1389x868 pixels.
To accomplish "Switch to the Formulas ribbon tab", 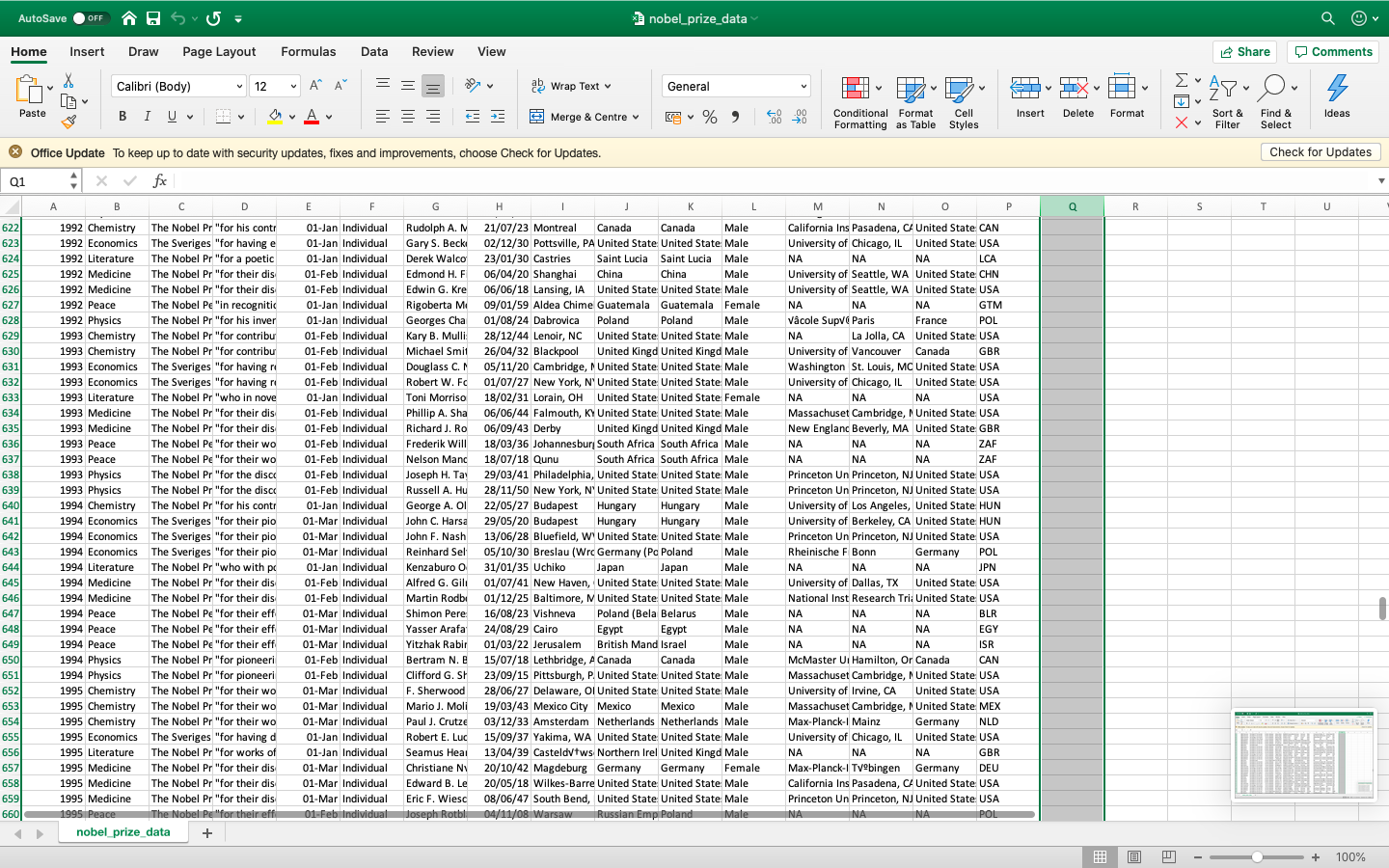I will (x=309, y=51).
